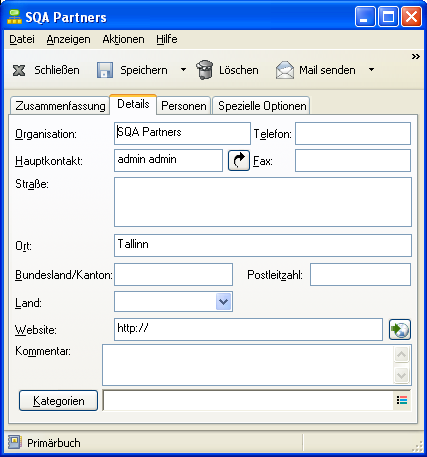Click the Speichern floppy disk icon
This screenshot has height=457, width=427.
point(105,70)
